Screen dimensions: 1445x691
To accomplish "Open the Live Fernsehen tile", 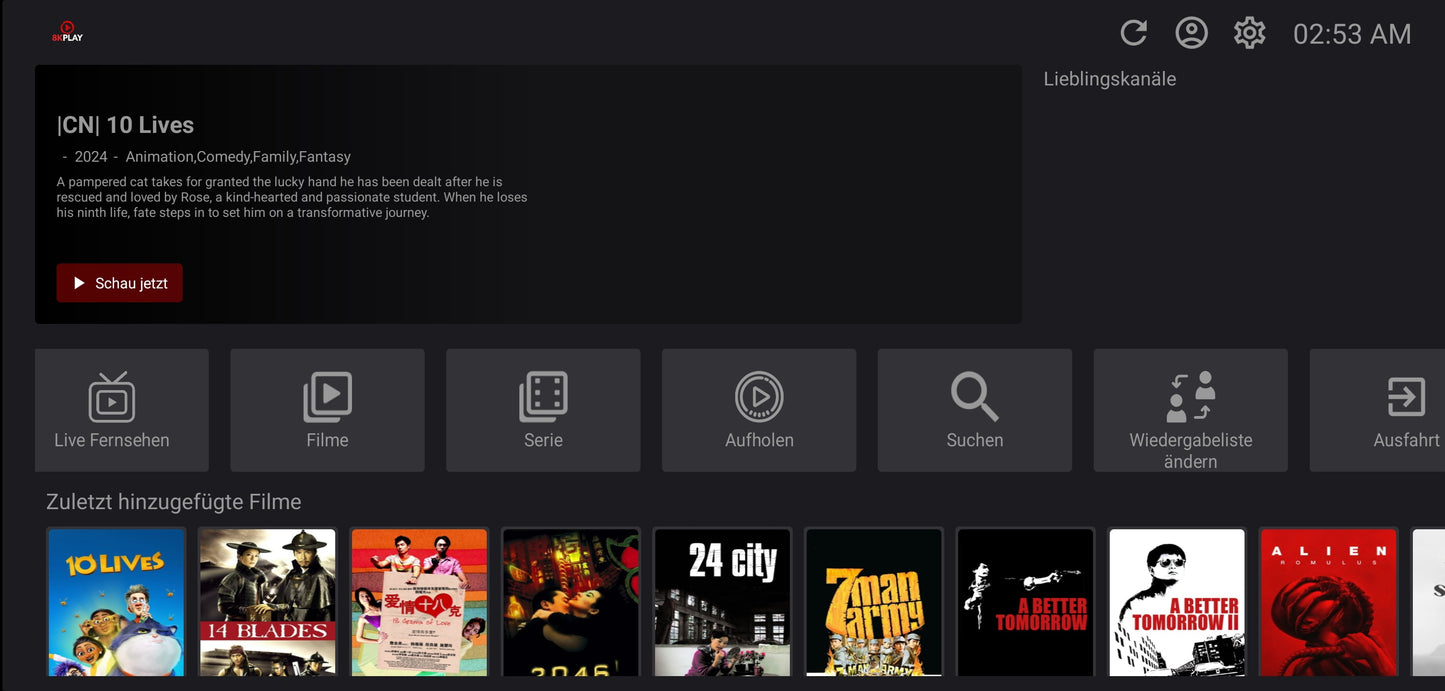I will click(x=122, y=410).
